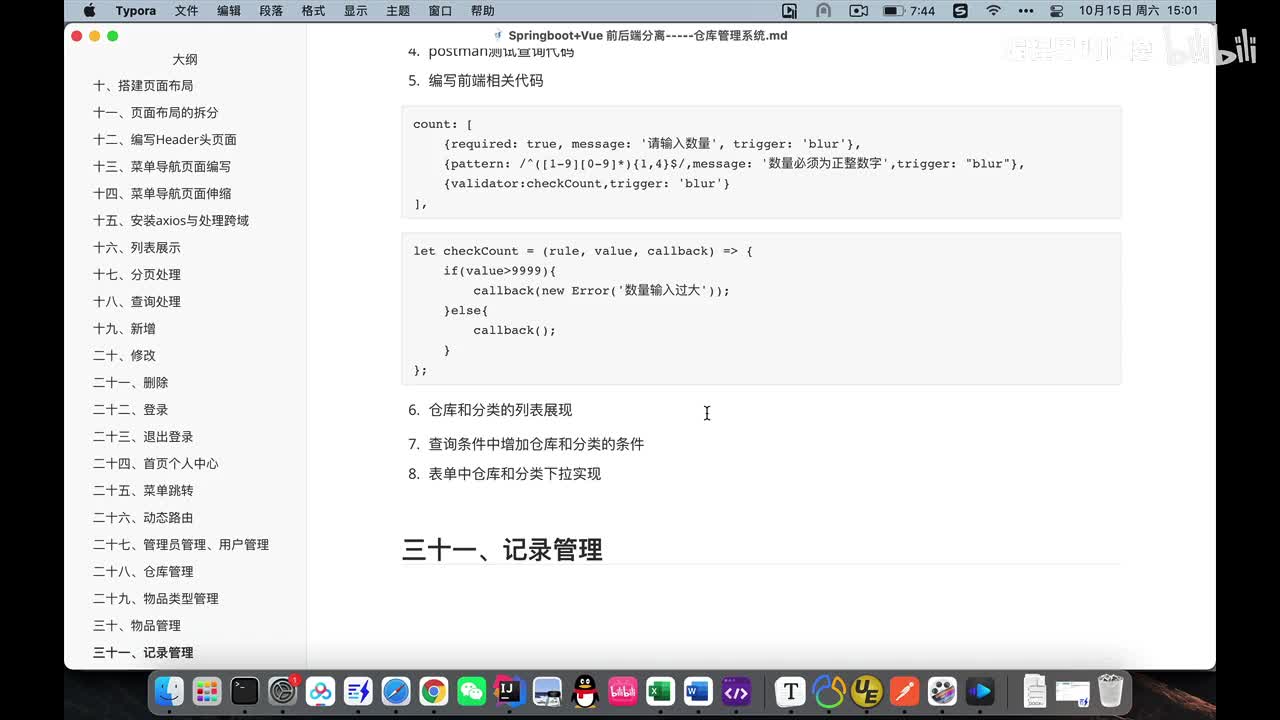Jump to outline item 二十九、物品类型管理

tap(156, 599)
